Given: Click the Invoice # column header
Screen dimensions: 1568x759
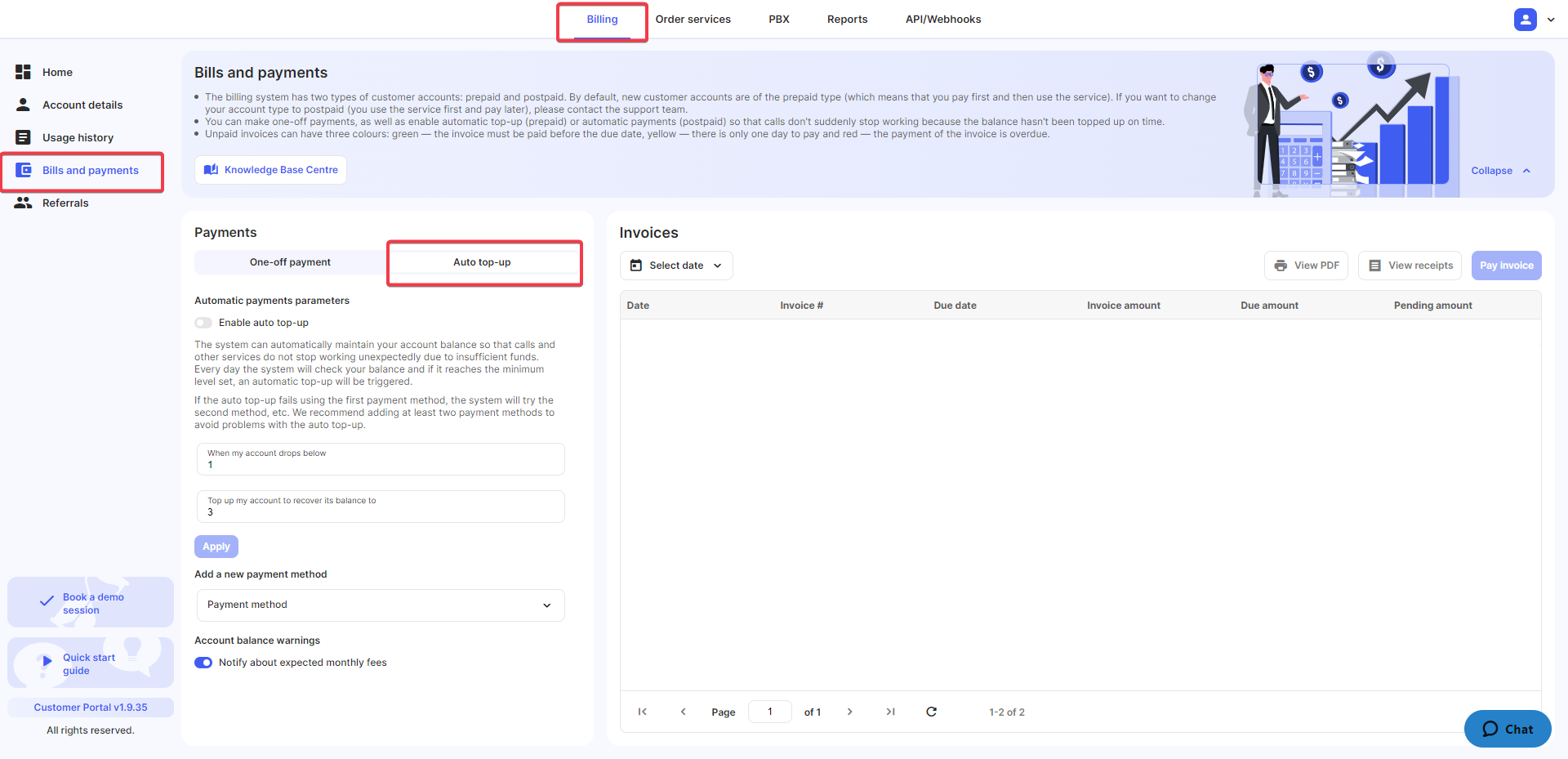Looking at the screenshot, I should [x=801, y=306].
